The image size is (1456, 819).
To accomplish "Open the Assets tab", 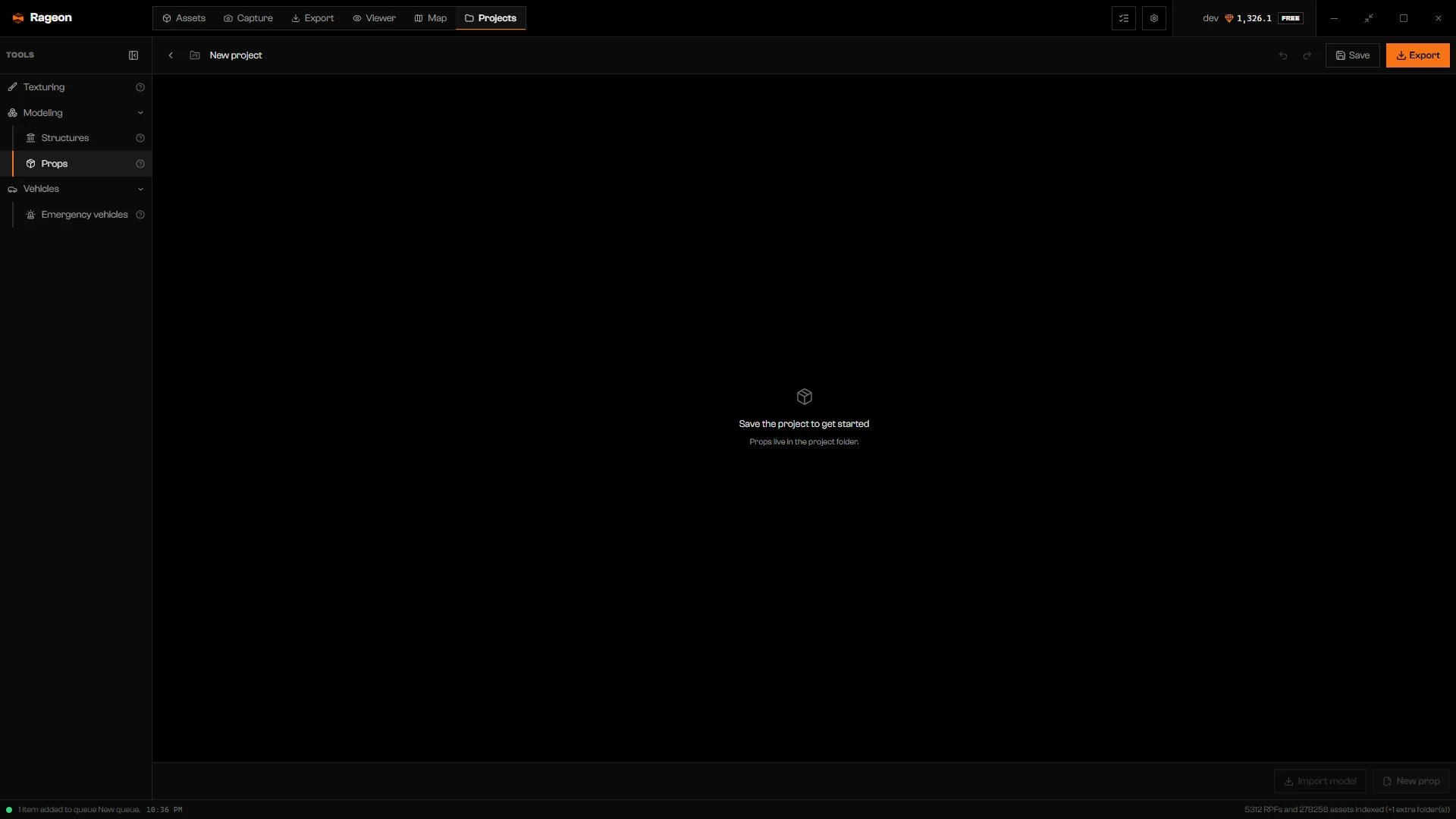I will point(184,18).
